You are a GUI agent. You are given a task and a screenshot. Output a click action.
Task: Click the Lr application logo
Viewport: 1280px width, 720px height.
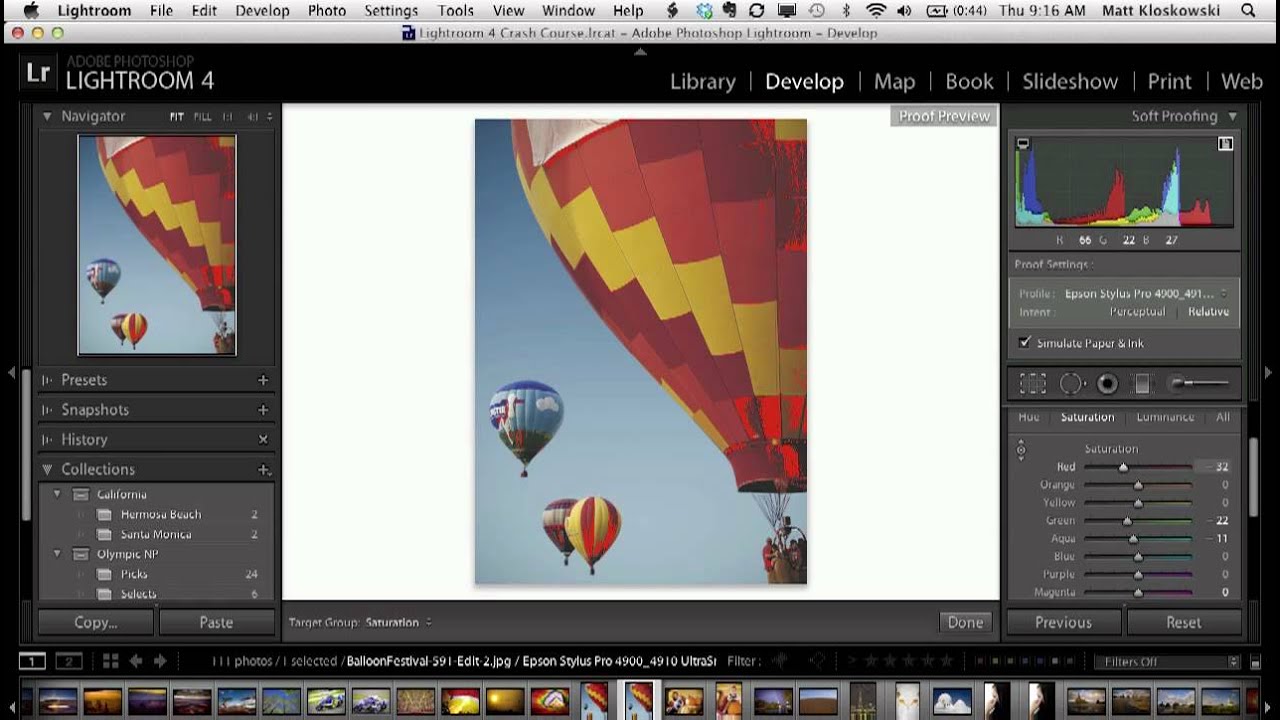pyautogui.click(x=38, y=73)
